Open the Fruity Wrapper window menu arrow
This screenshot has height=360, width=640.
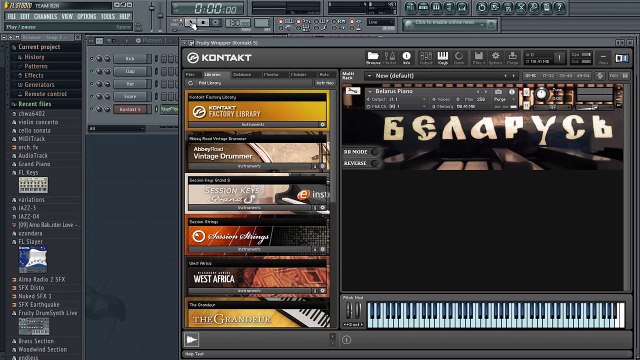pos(184,42)
